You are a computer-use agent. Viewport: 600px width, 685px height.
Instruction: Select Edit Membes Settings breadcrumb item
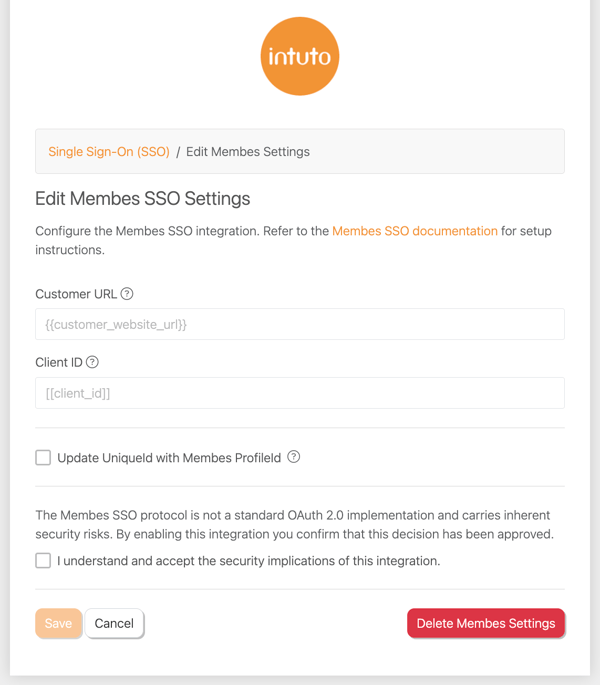[248, 152]
